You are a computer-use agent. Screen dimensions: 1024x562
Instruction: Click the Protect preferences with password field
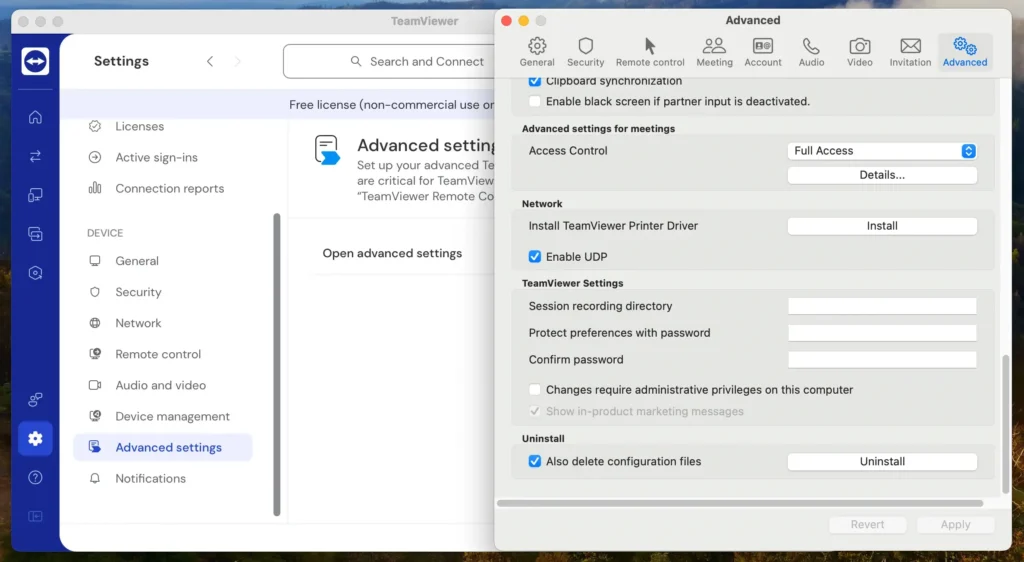tap(882, 333)
